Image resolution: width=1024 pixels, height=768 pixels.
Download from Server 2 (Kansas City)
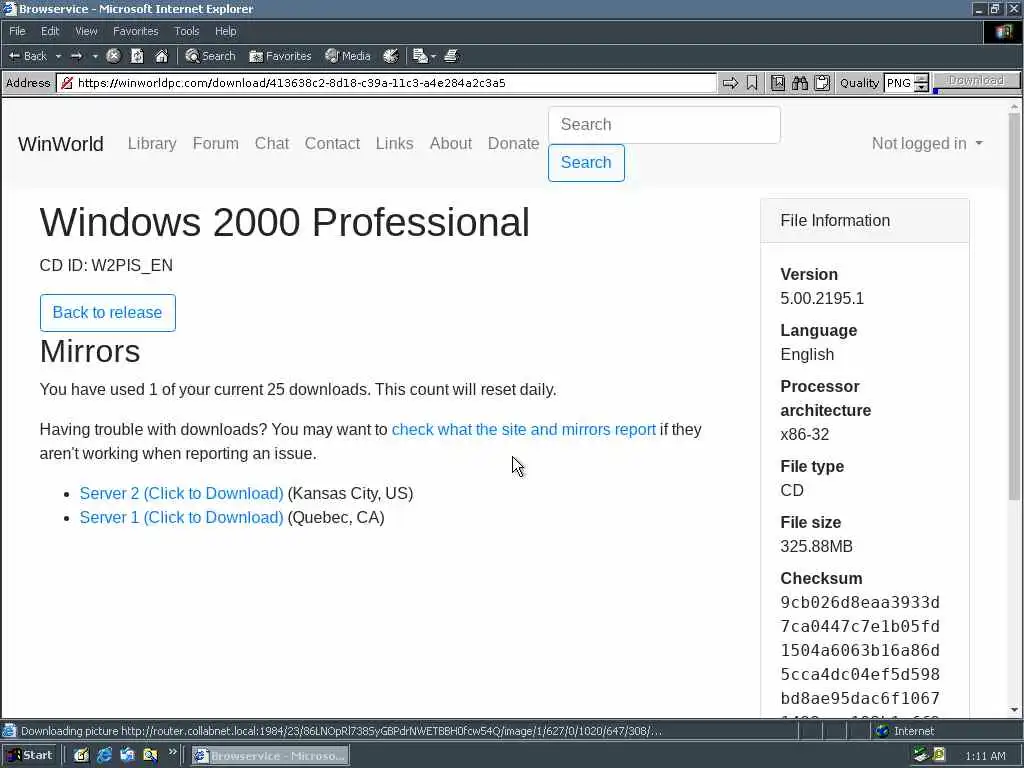pyautogui.click(x=182, y=494)
